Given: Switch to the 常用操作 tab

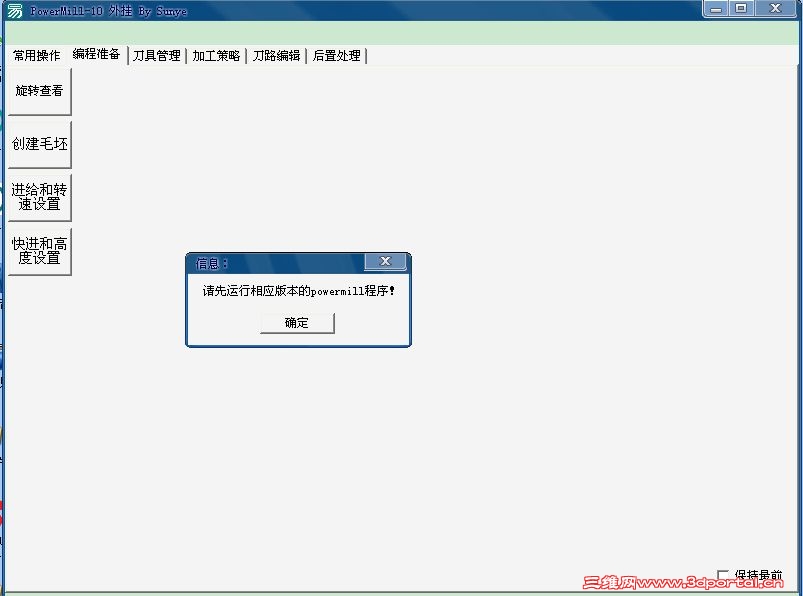Looking at the screenshot, I should (x=36, y=55).
